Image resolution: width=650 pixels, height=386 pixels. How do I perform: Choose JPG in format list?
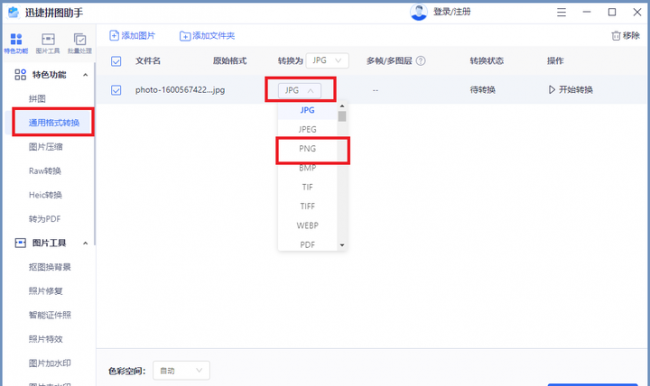(x=307, y=110)
